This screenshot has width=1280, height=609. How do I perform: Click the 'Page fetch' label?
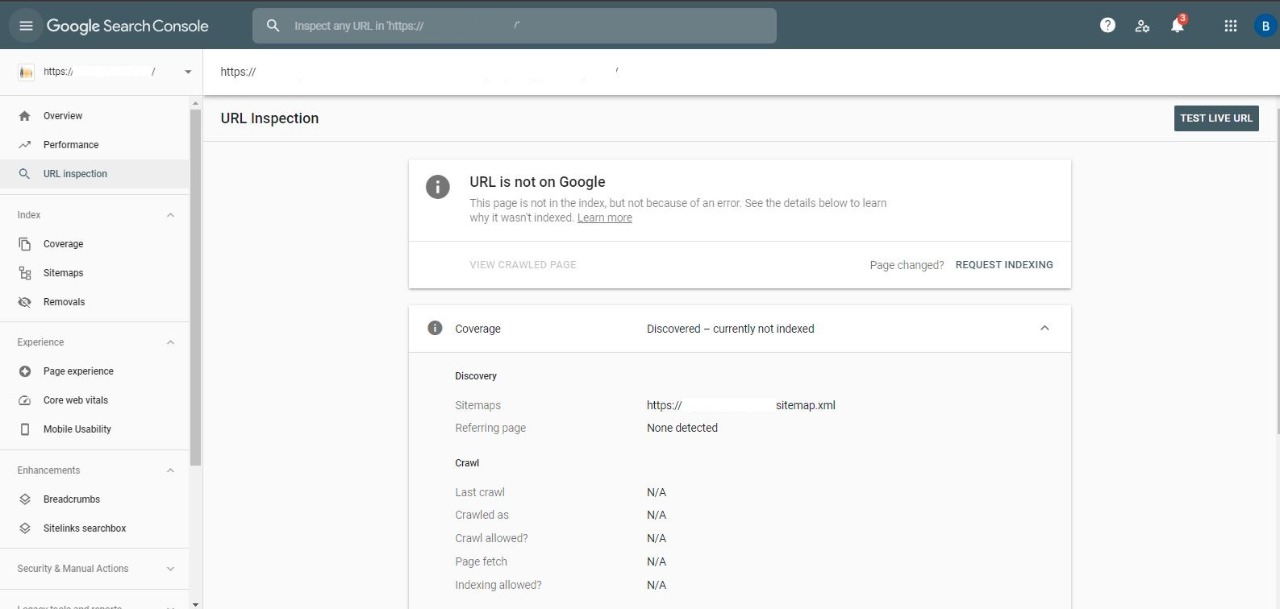pos(481,562)
